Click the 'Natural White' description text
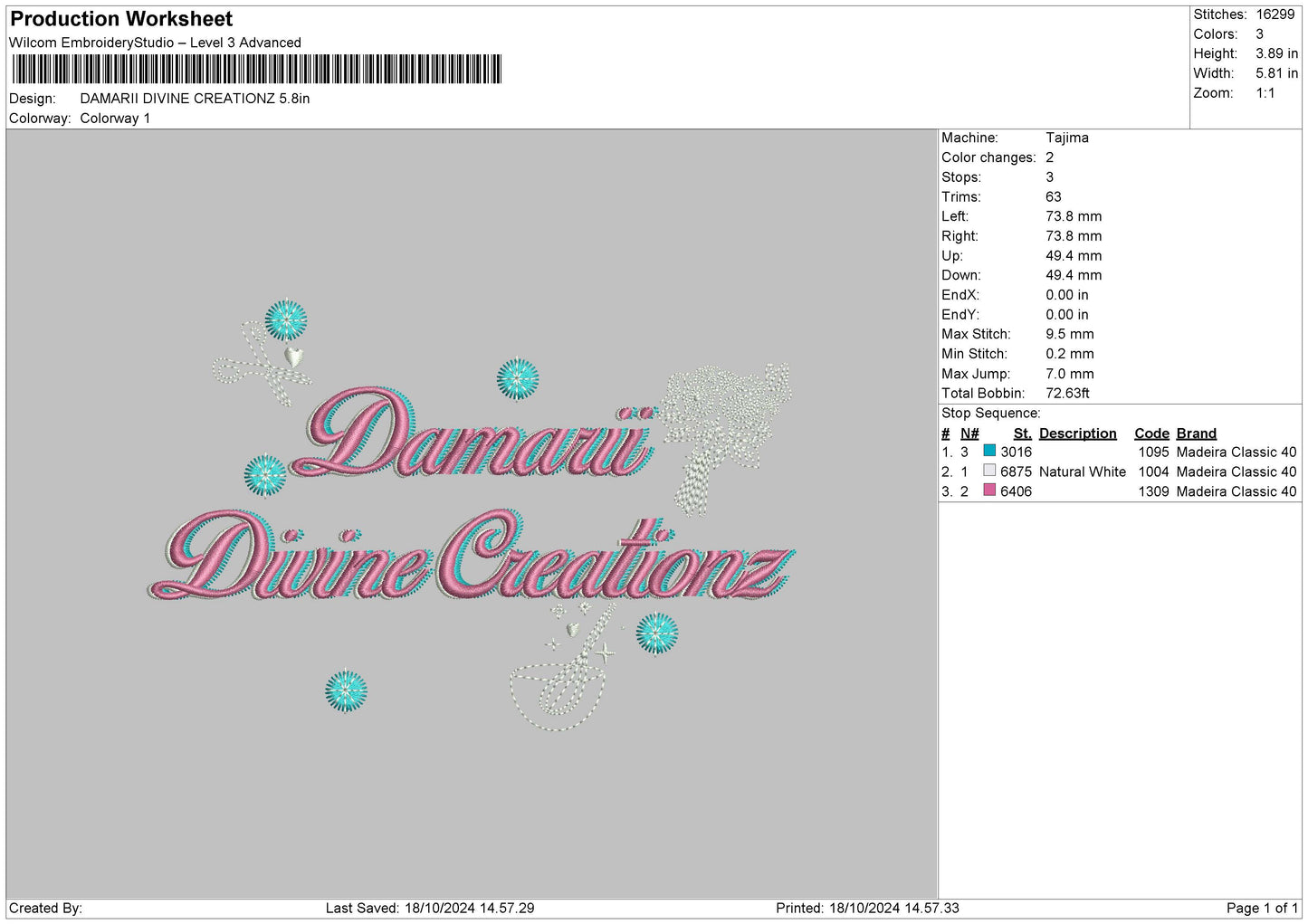This screenshot has height=924, width=1308. [x=1083, y=472]
